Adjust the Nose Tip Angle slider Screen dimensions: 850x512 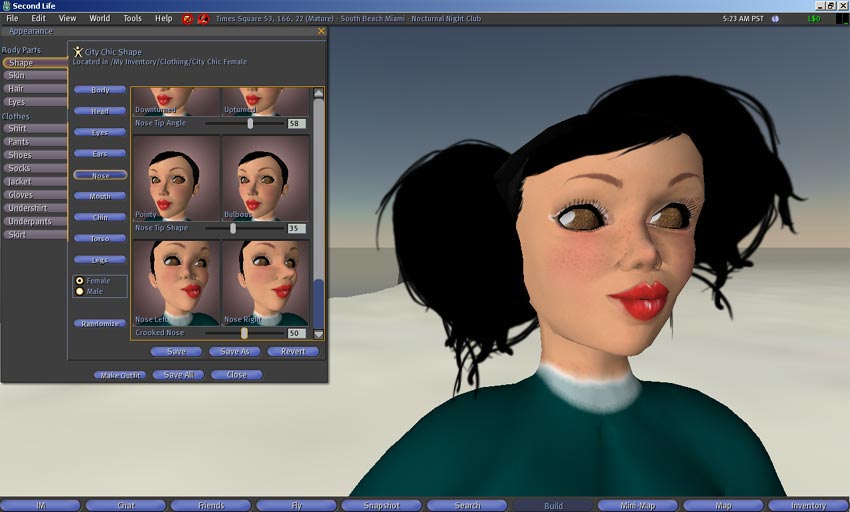[x=250, y=123]
